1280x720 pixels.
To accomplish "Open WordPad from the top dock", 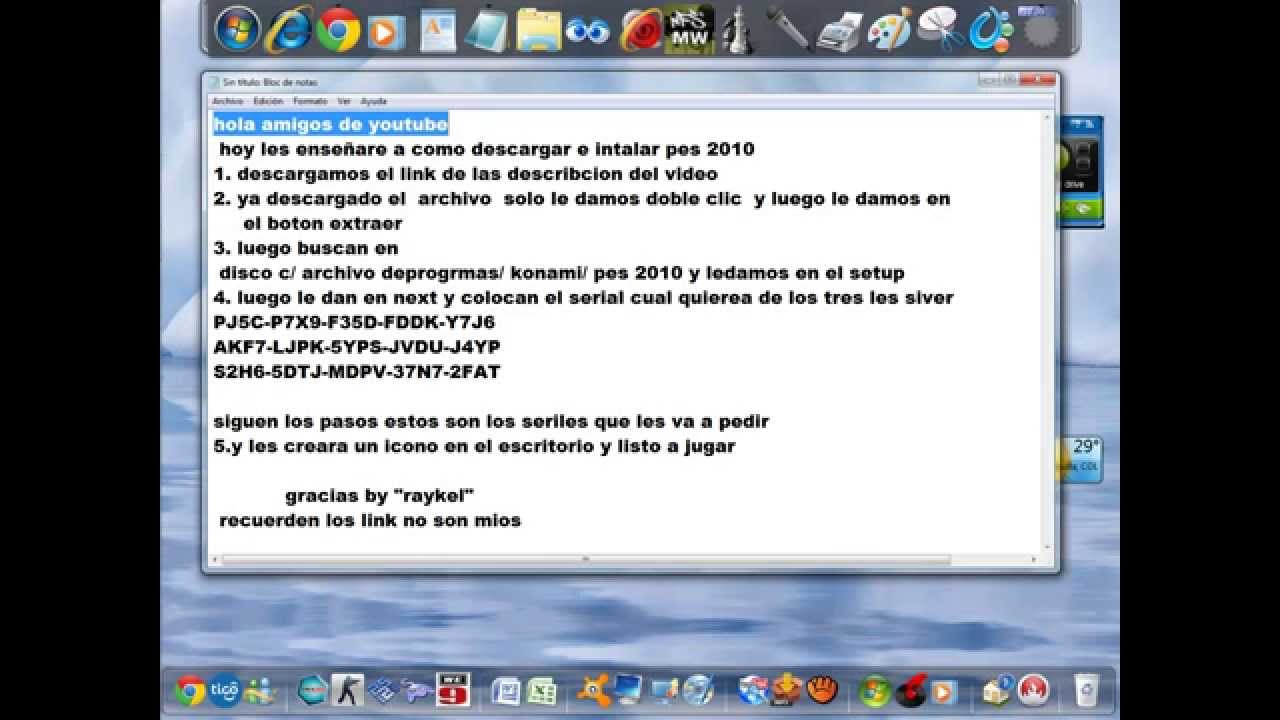I will pos(438,31).
